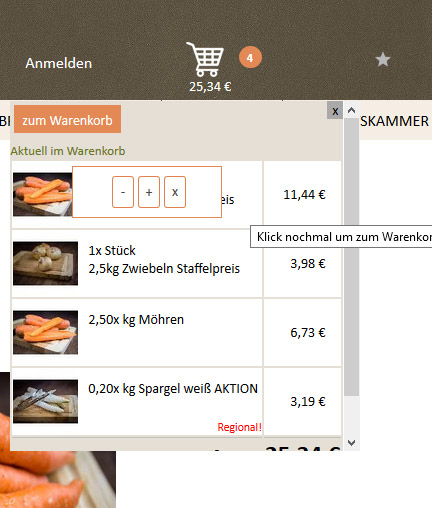Screen dimensions: 432x508
Task: Select the Spargel weiß asparagus thumbnail
Action: click(46, 401)
